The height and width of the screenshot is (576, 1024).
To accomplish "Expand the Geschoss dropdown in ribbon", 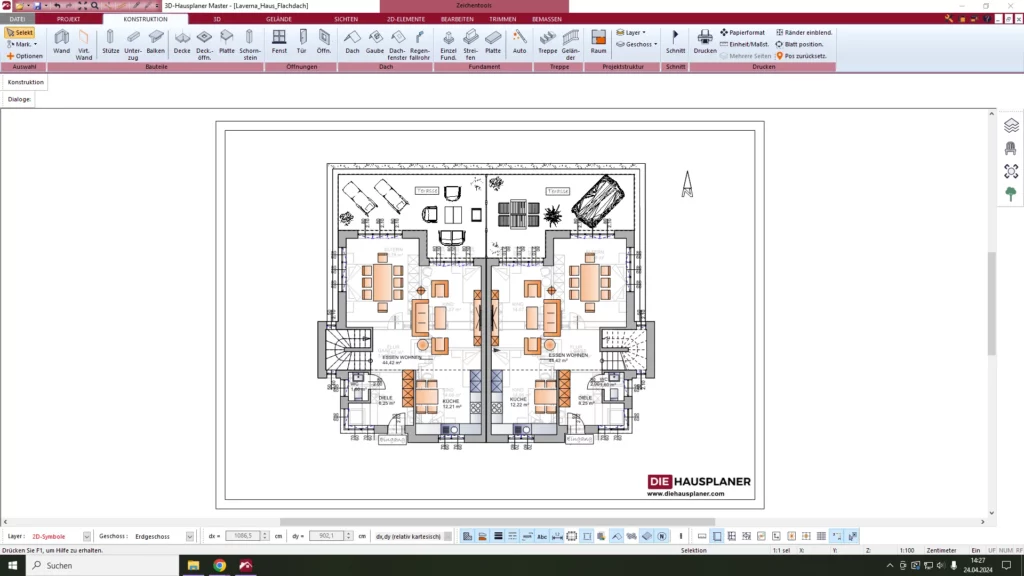I will click(x=637, y=44).
